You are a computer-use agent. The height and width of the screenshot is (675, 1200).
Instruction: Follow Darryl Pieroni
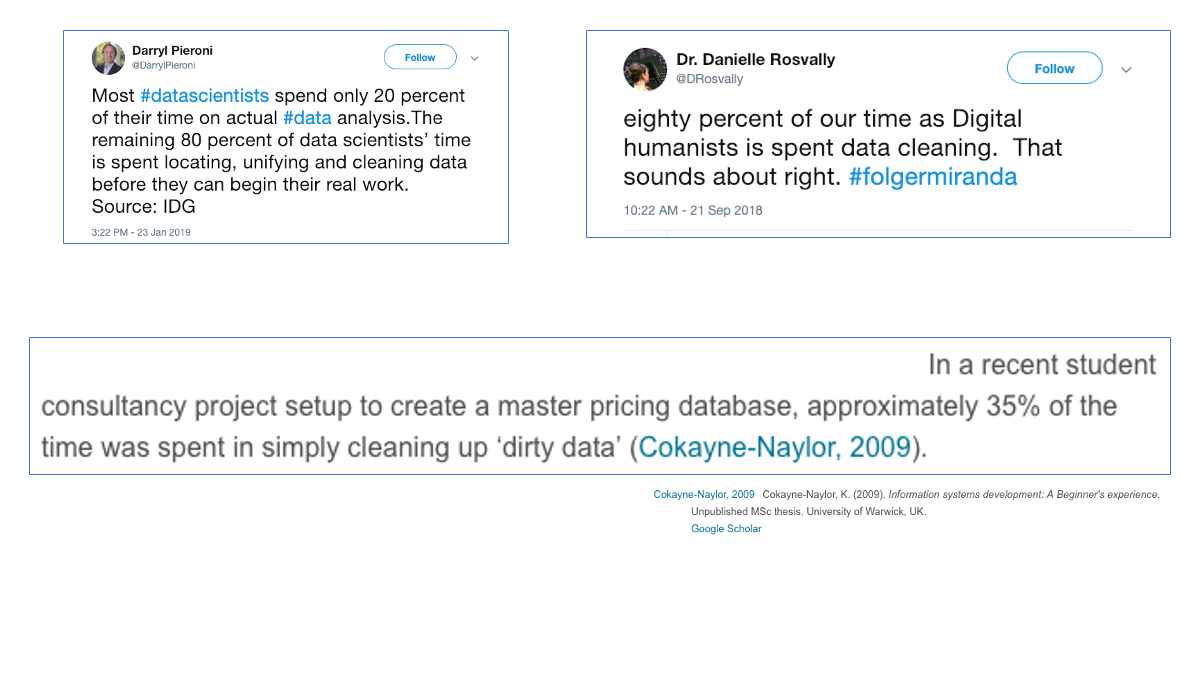point(420,57)
